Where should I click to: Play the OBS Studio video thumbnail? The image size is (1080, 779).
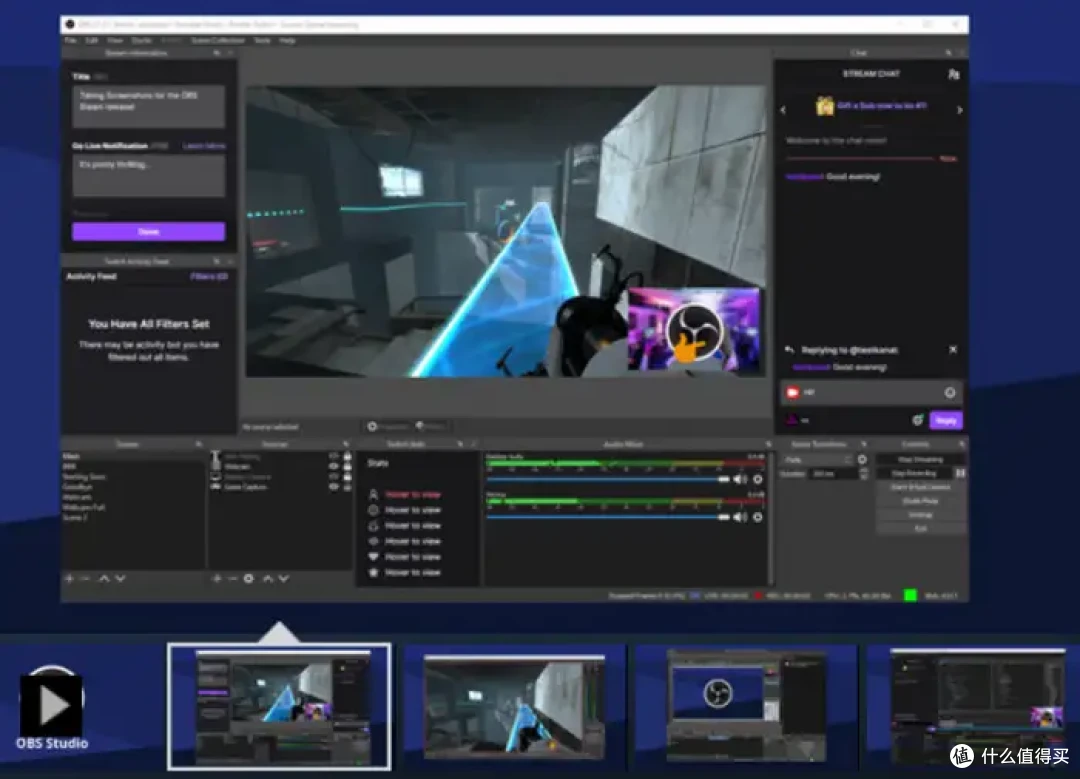click(x=52, y=705)
